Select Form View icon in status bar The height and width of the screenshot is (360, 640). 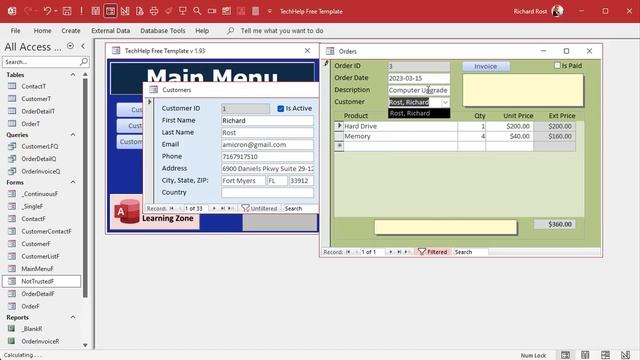565,355
